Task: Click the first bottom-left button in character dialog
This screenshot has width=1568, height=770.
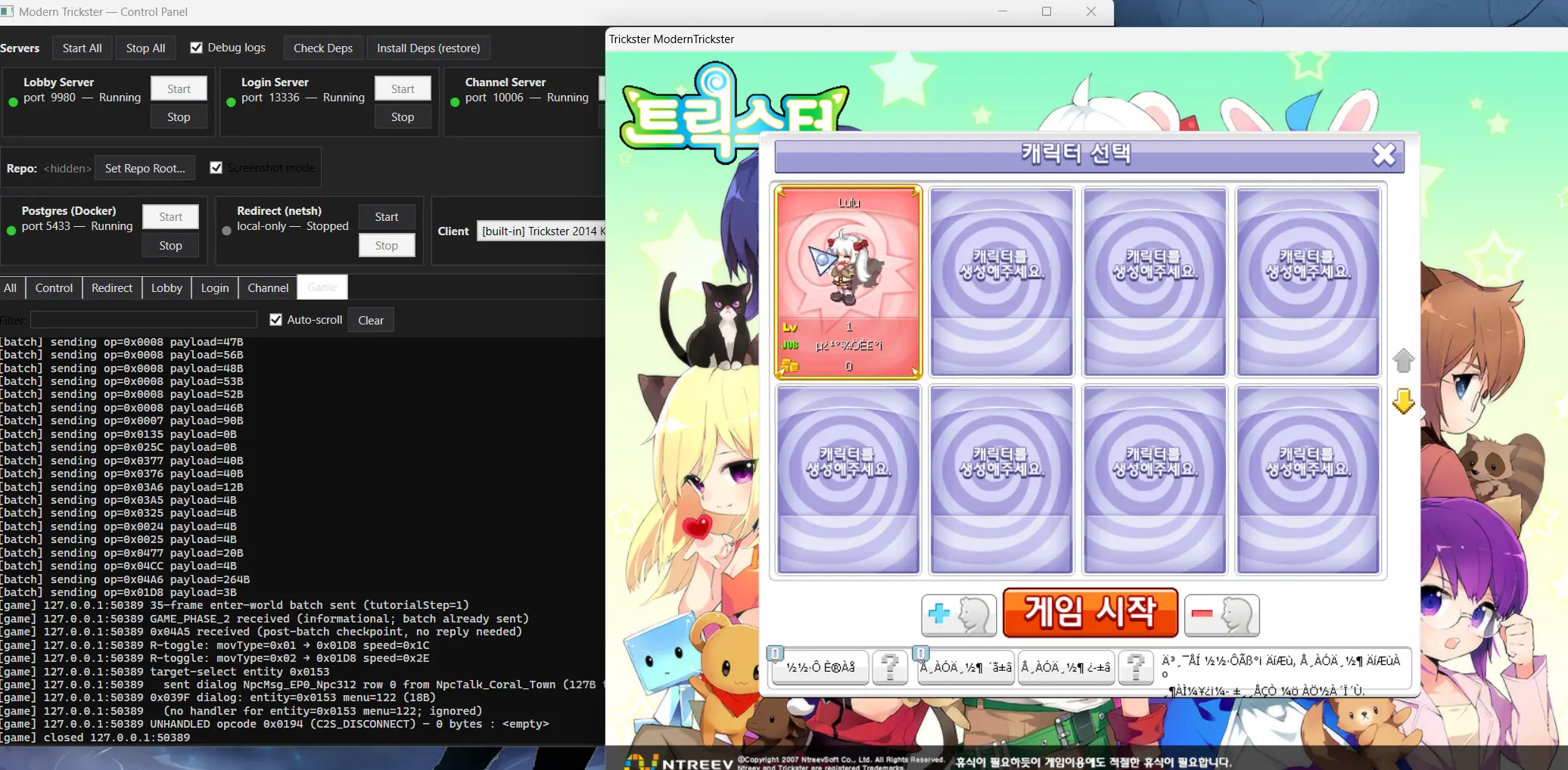Action: (820, 668)
